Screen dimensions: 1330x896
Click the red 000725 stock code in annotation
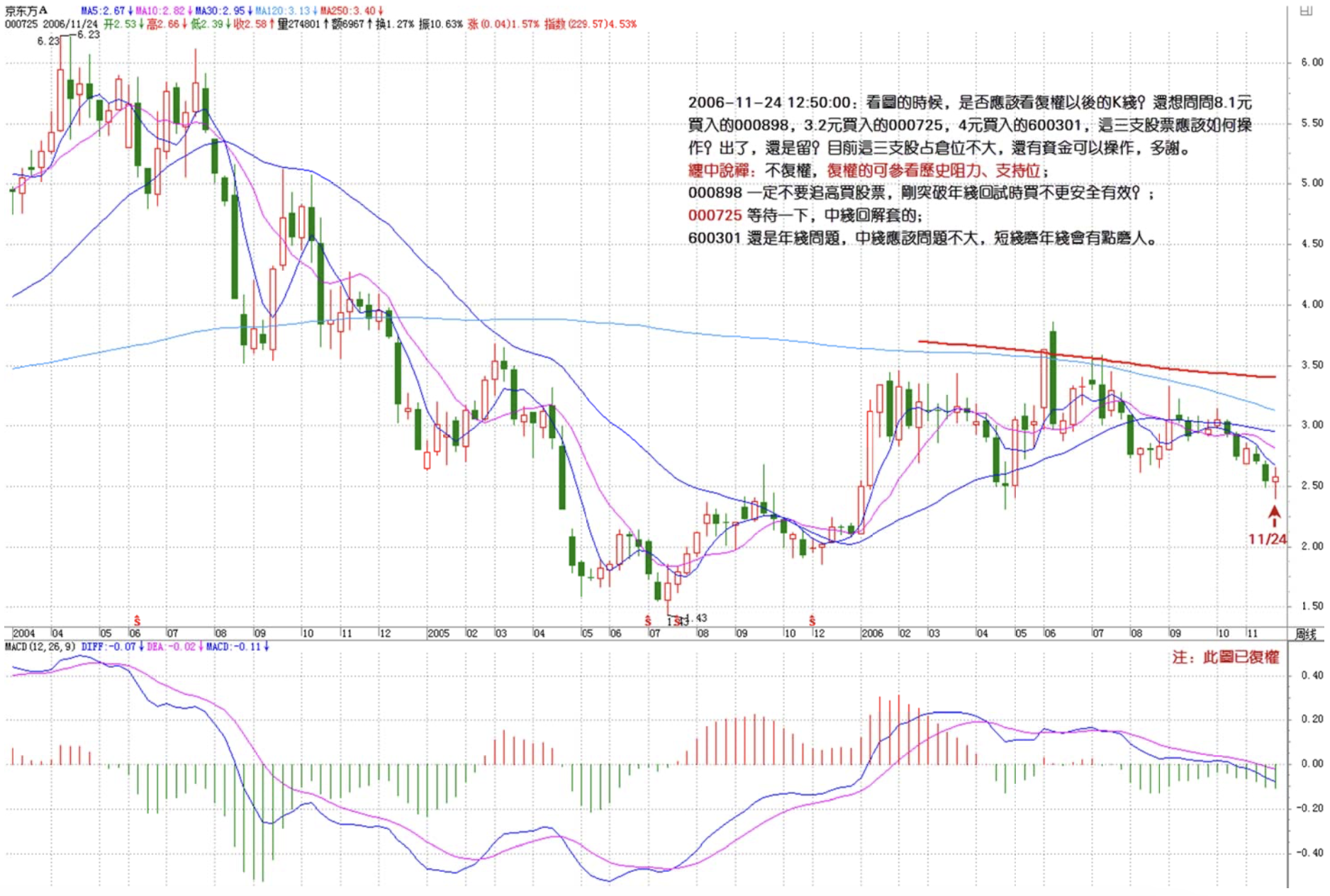click(714, 215)
